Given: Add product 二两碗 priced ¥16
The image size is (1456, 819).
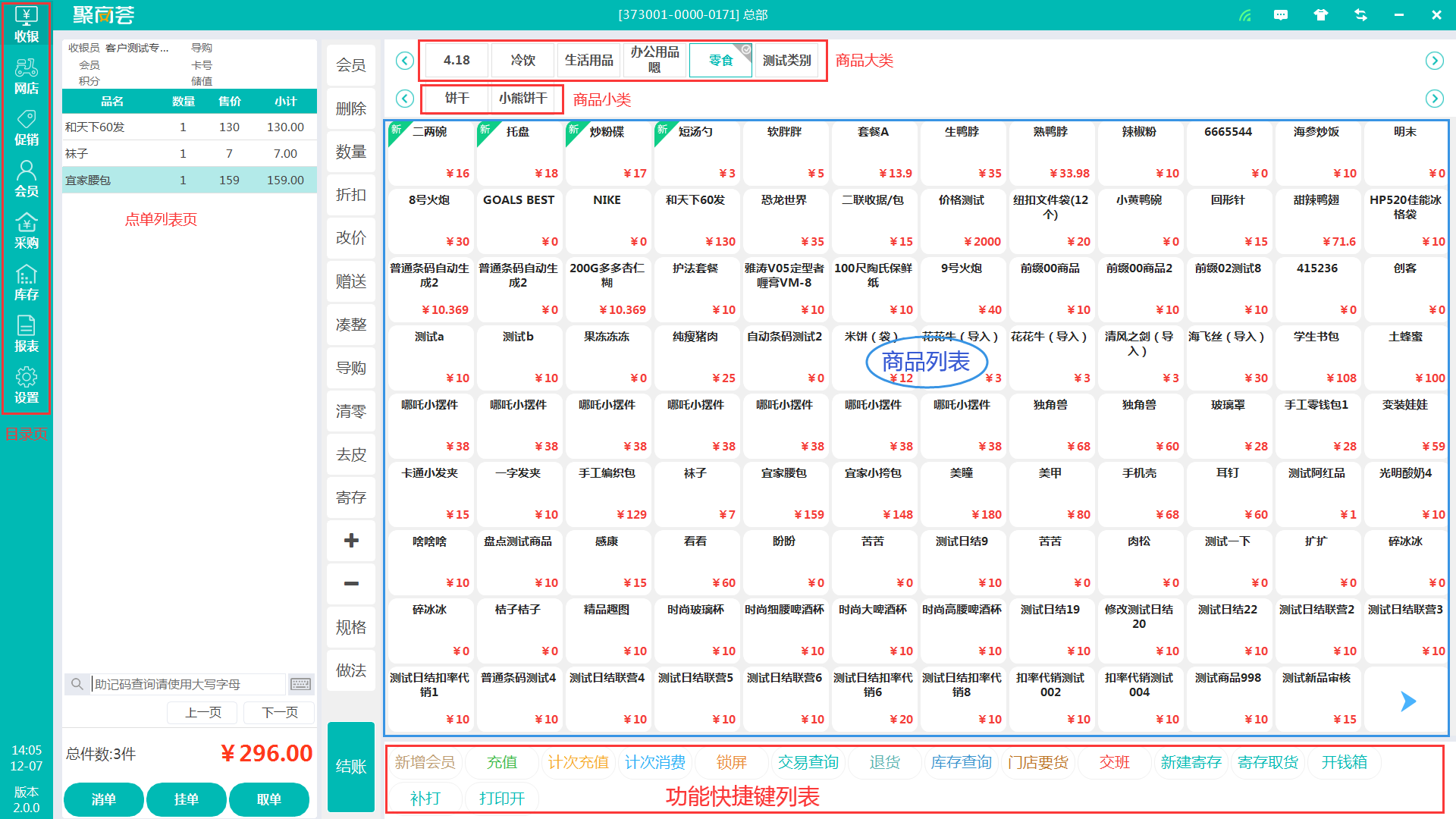Looking at the screenshot, I should [x=430, y=152].
